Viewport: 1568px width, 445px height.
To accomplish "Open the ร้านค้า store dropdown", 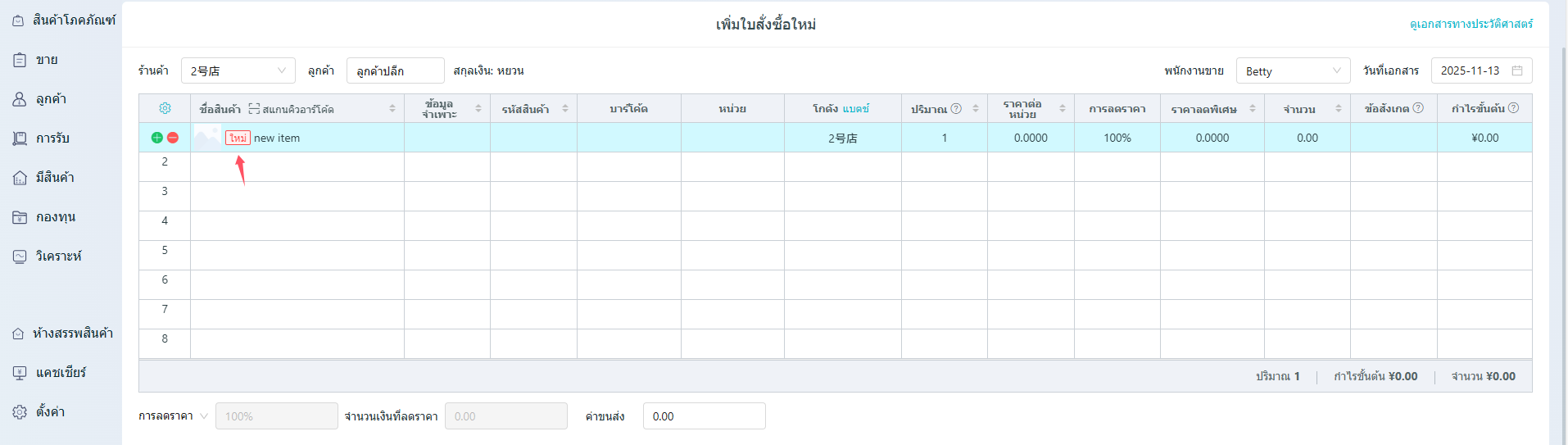I will 238,70.
